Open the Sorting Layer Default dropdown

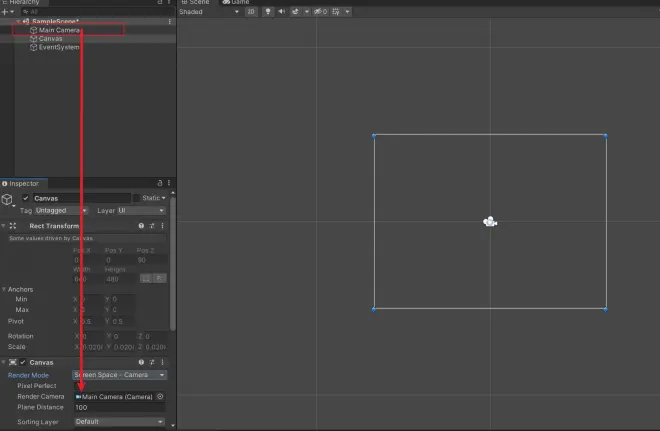click(120, 422)
